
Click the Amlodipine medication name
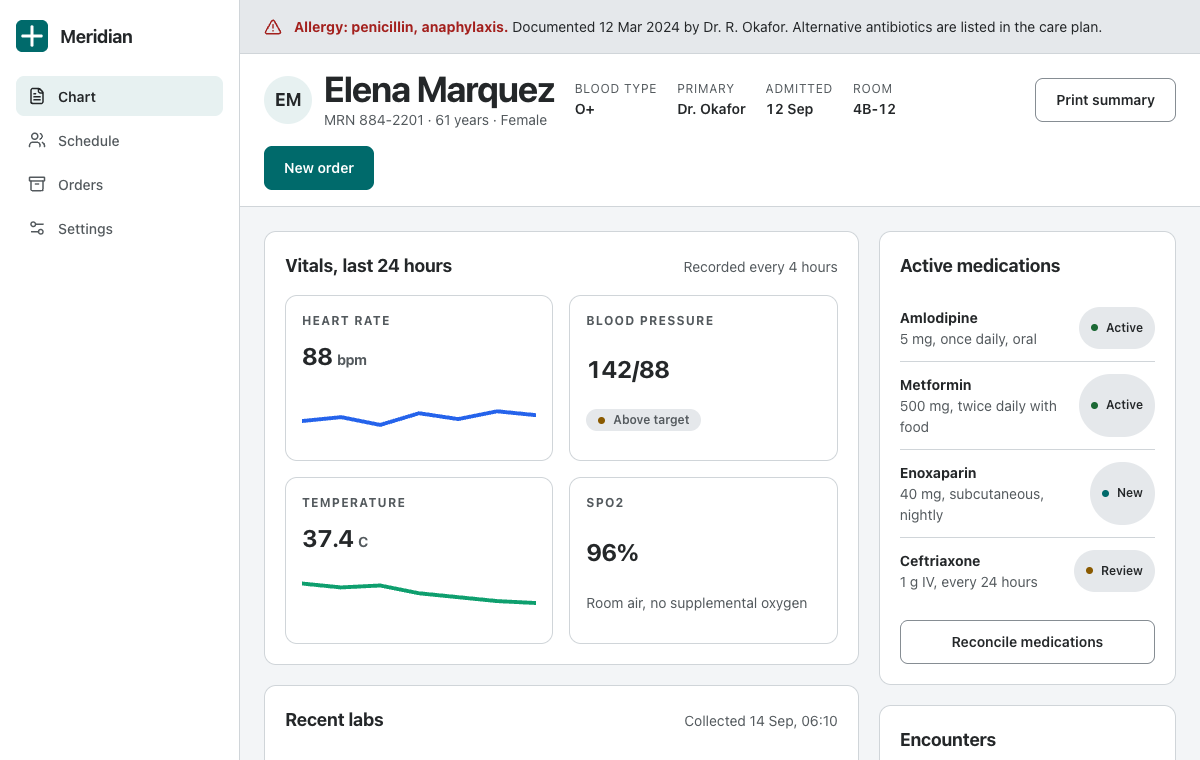pos(939,318)
